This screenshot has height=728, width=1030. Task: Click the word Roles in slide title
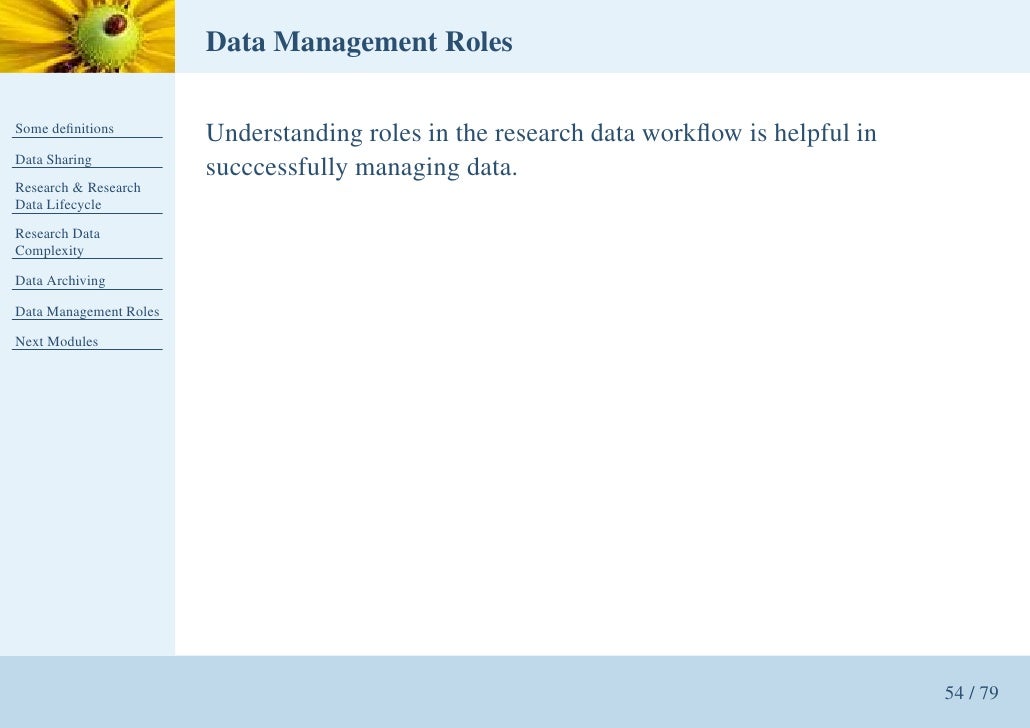point(479,41)
